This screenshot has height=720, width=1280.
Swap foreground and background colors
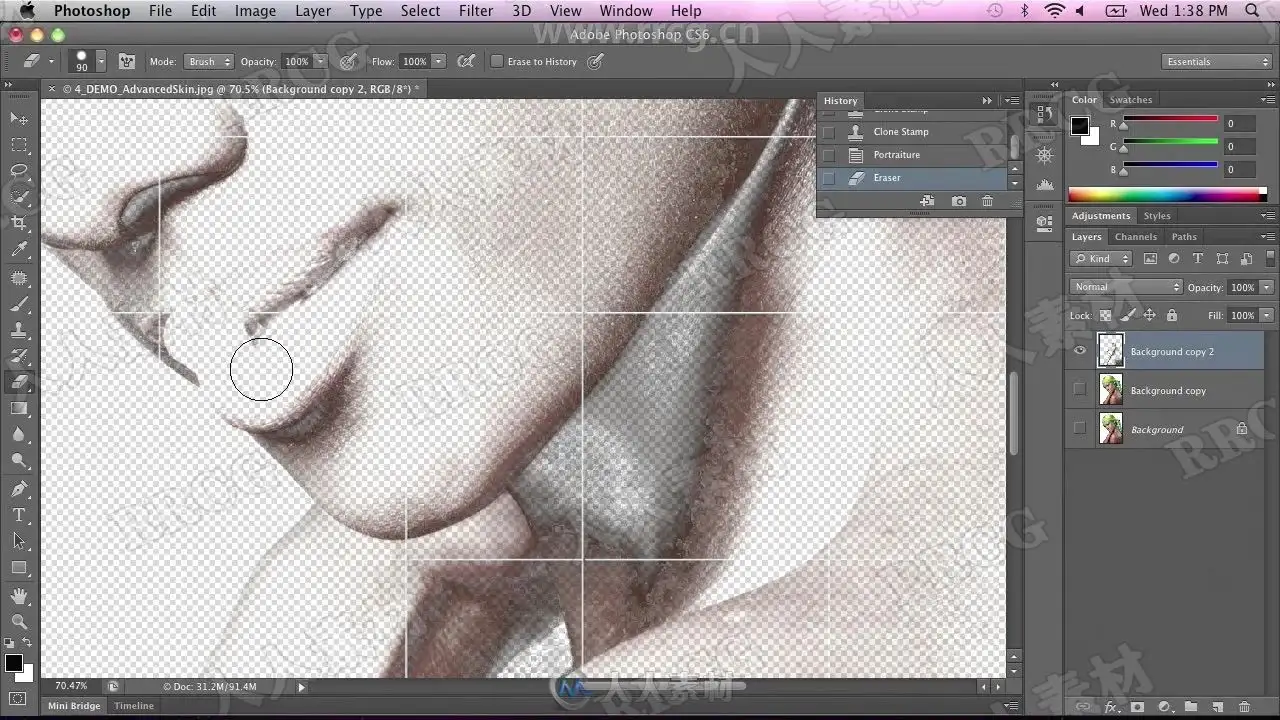pyautogui.click(x=27, y=643)
